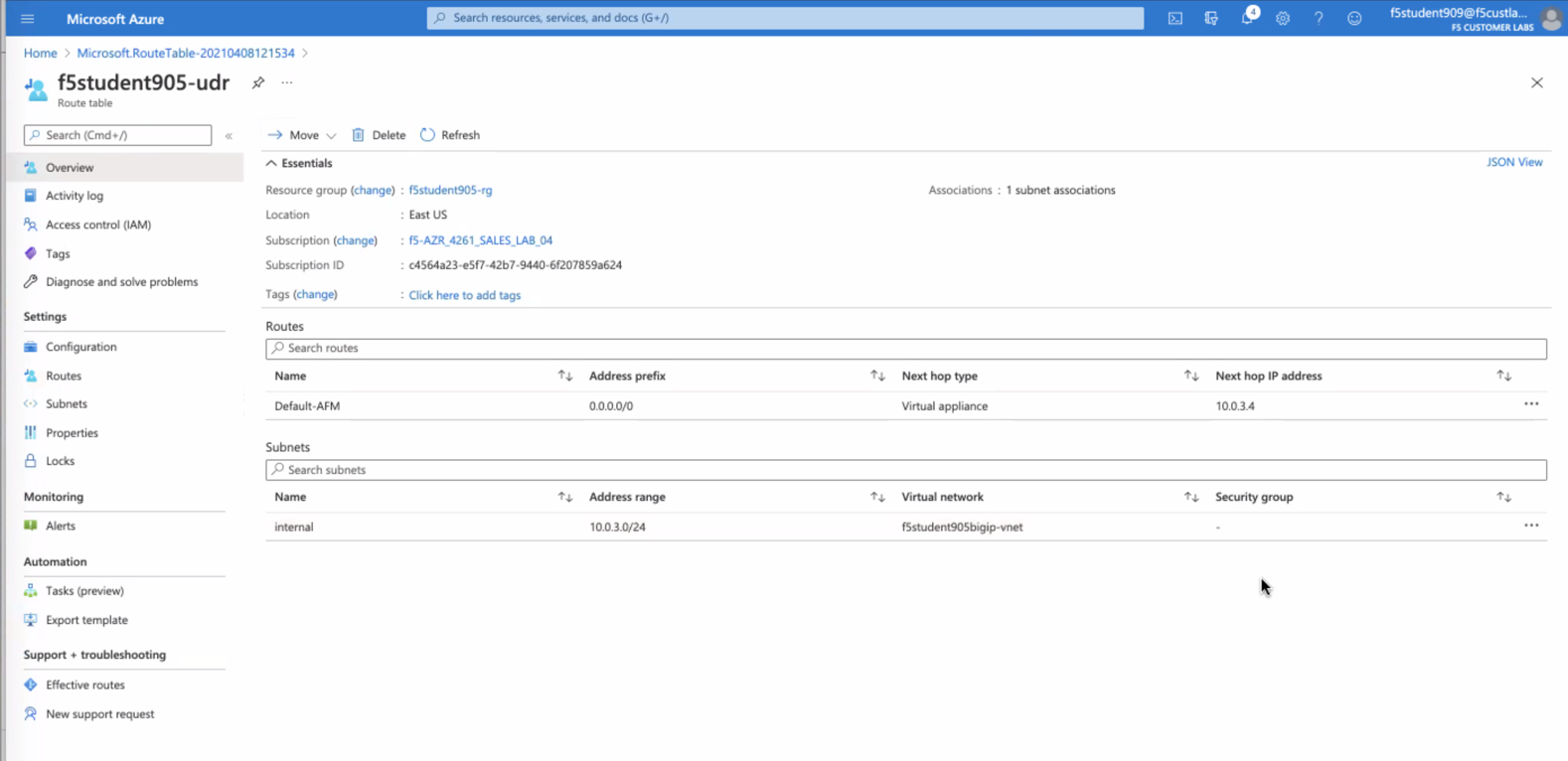Click here to add tags link
The height and width of the screenshot is (761, 1568).
(x=465, y=295)
